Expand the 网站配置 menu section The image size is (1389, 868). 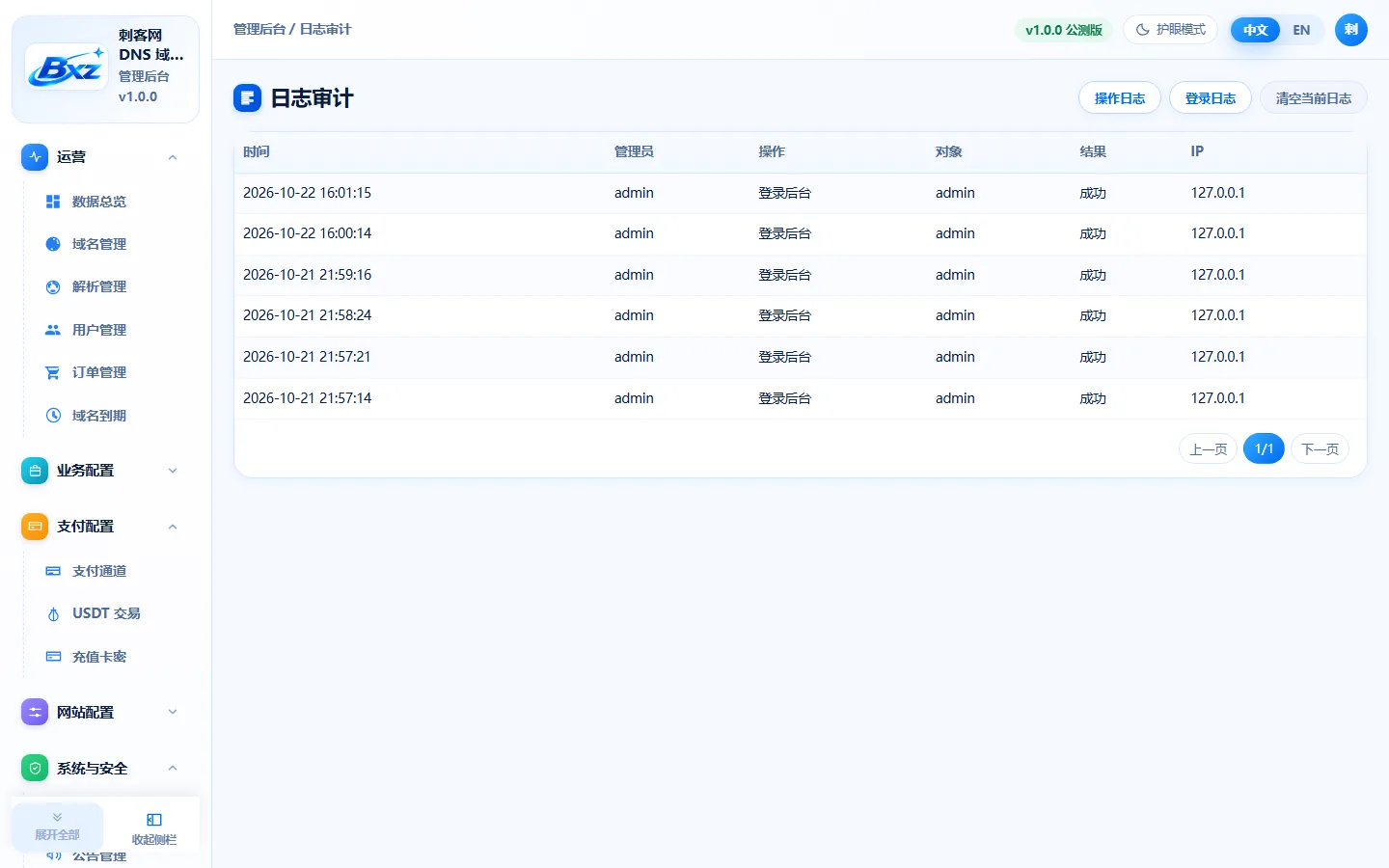point(173,713)
